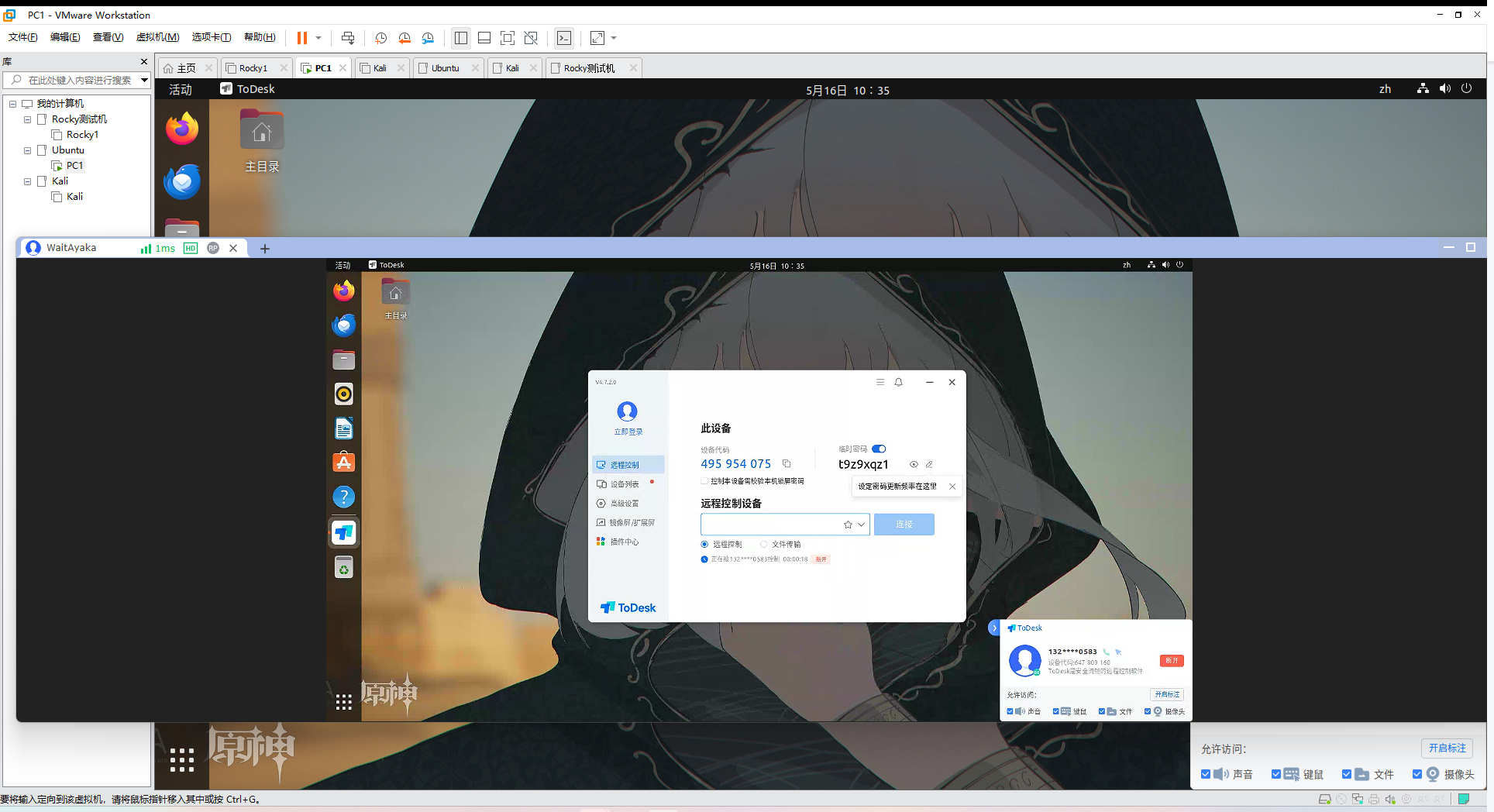1494x812 pixels.
Task: Click the 开启标注 annotation button
Action: tap(1447, 748)
